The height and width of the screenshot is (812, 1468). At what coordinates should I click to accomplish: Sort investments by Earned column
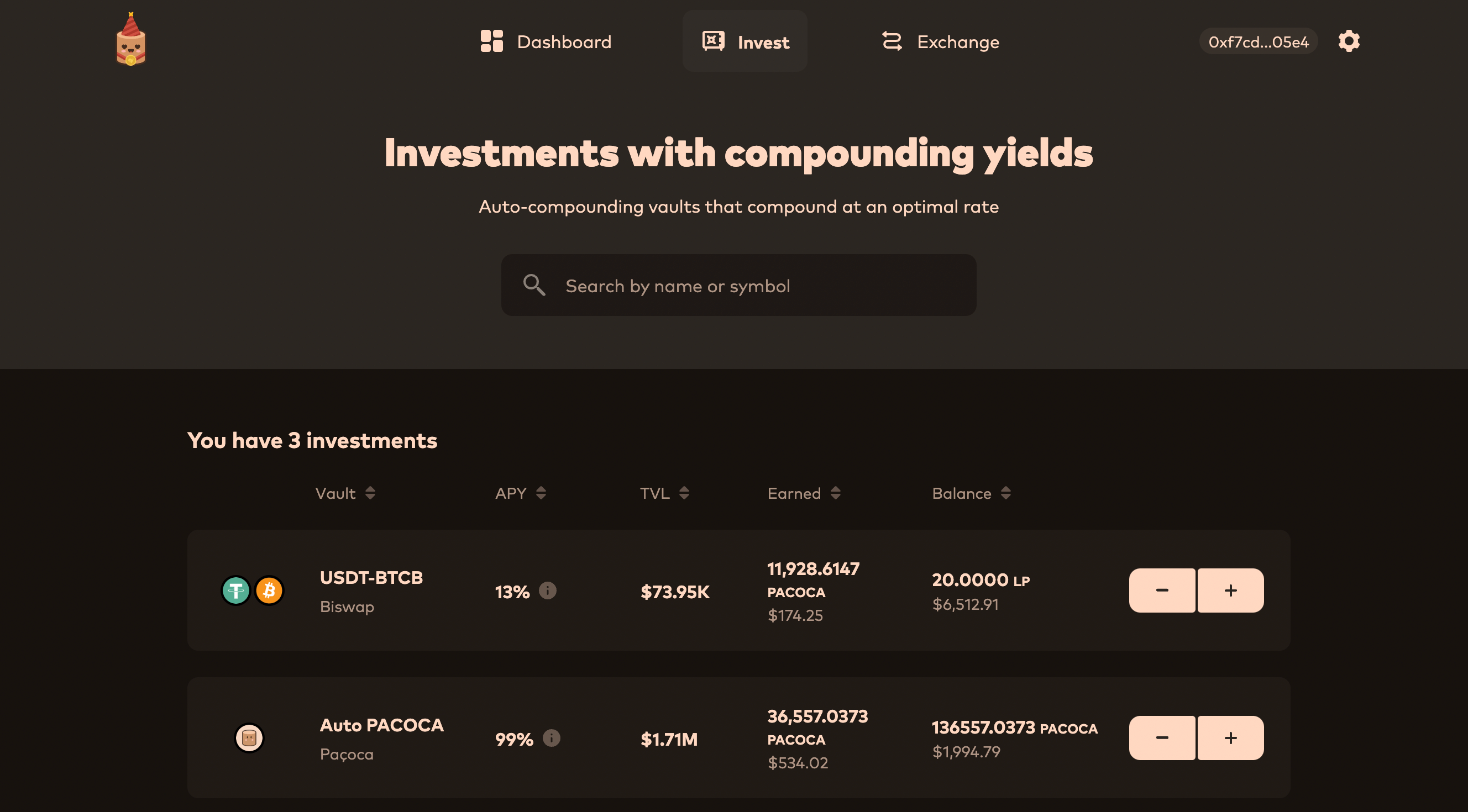(804, 493)
